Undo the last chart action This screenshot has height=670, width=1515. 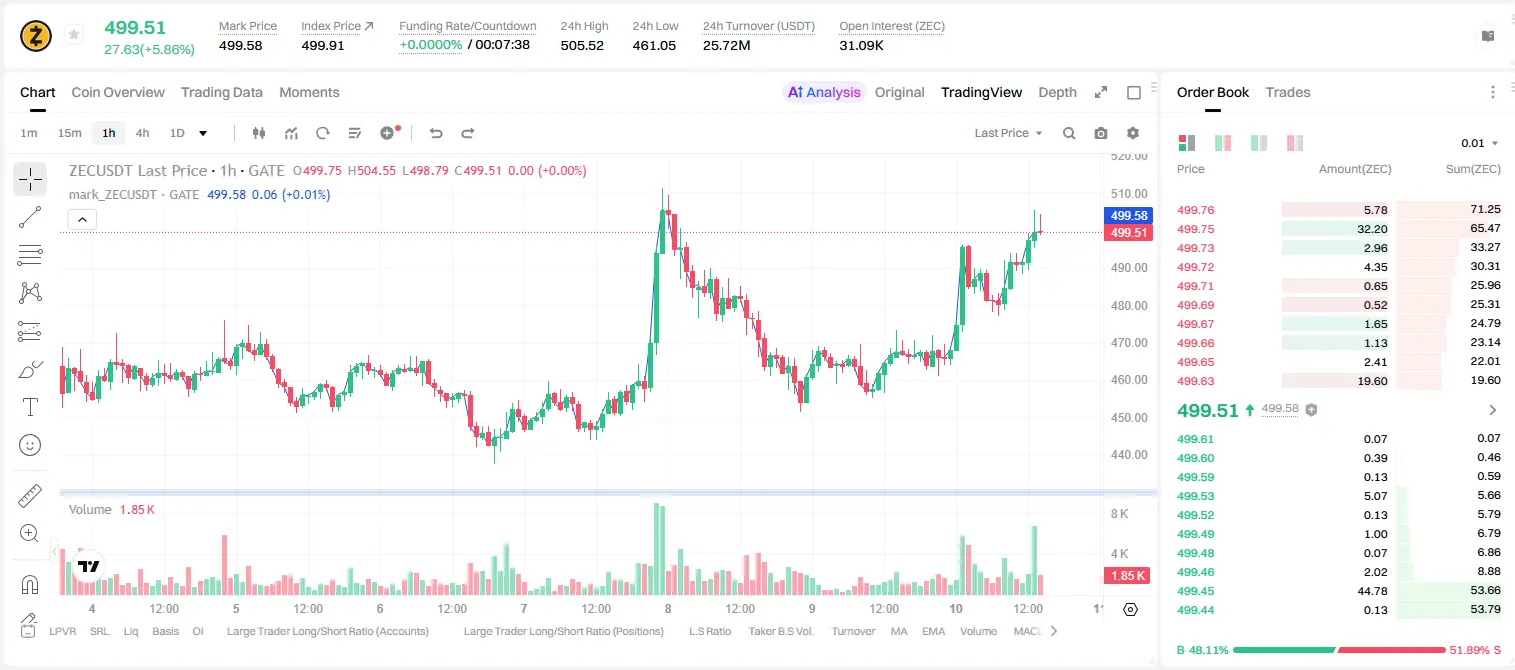[435, 133]
